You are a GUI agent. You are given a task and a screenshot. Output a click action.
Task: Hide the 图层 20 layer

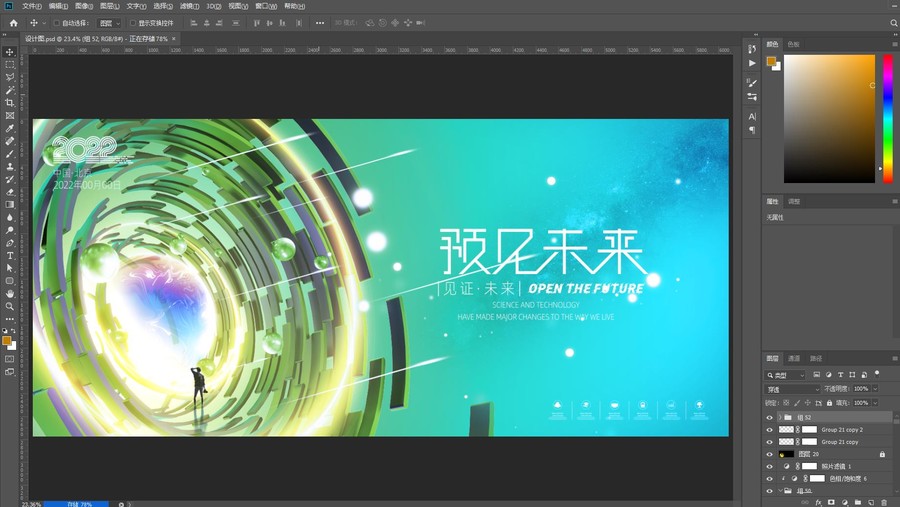769,454
